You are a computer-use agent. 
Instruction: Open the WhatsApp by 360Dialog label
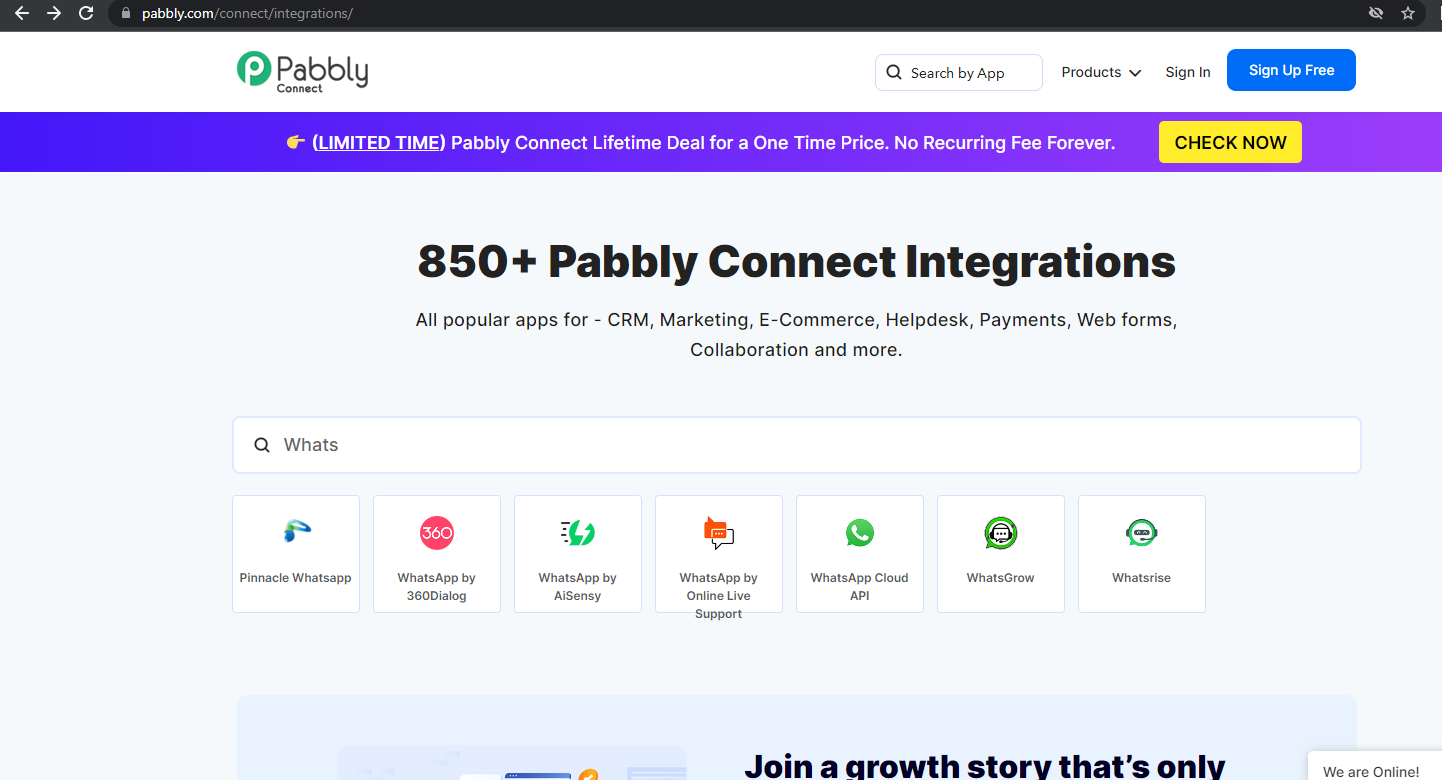tap(437, 587)
